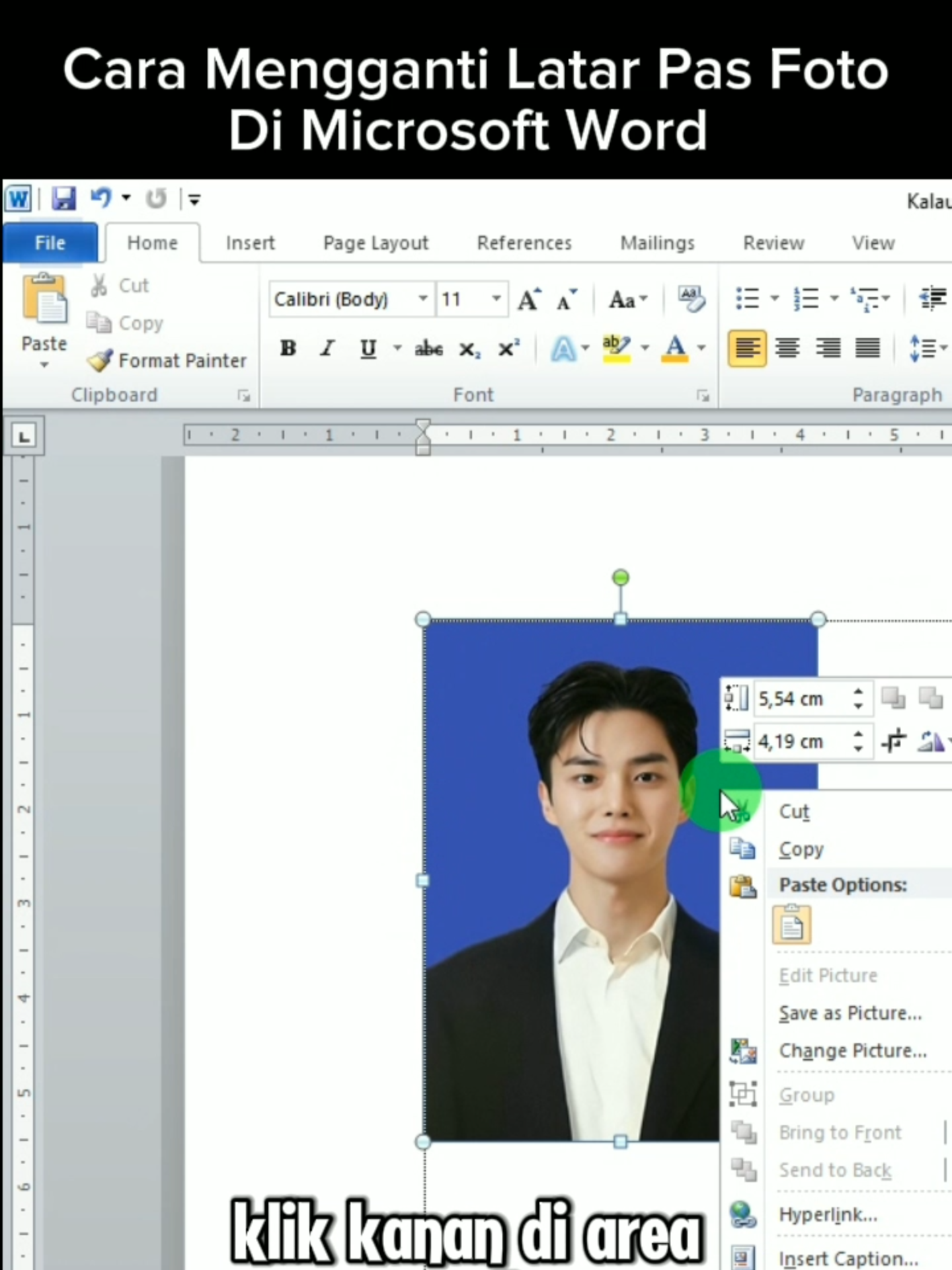The width and height of the screenshot is (952, 1270).
Task: Switch to the Page Layout tab
Action: [x=376, y=243]
